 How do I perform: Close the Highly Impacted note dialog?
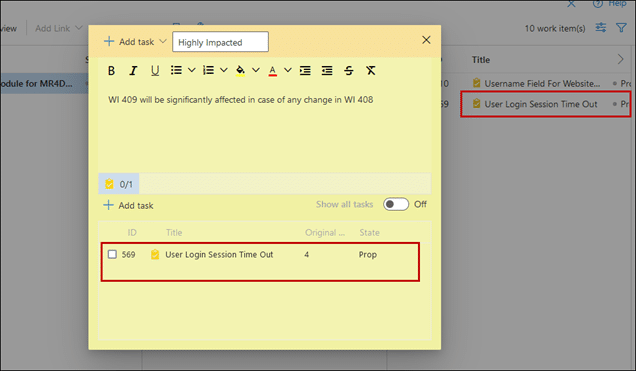point(426,40)
